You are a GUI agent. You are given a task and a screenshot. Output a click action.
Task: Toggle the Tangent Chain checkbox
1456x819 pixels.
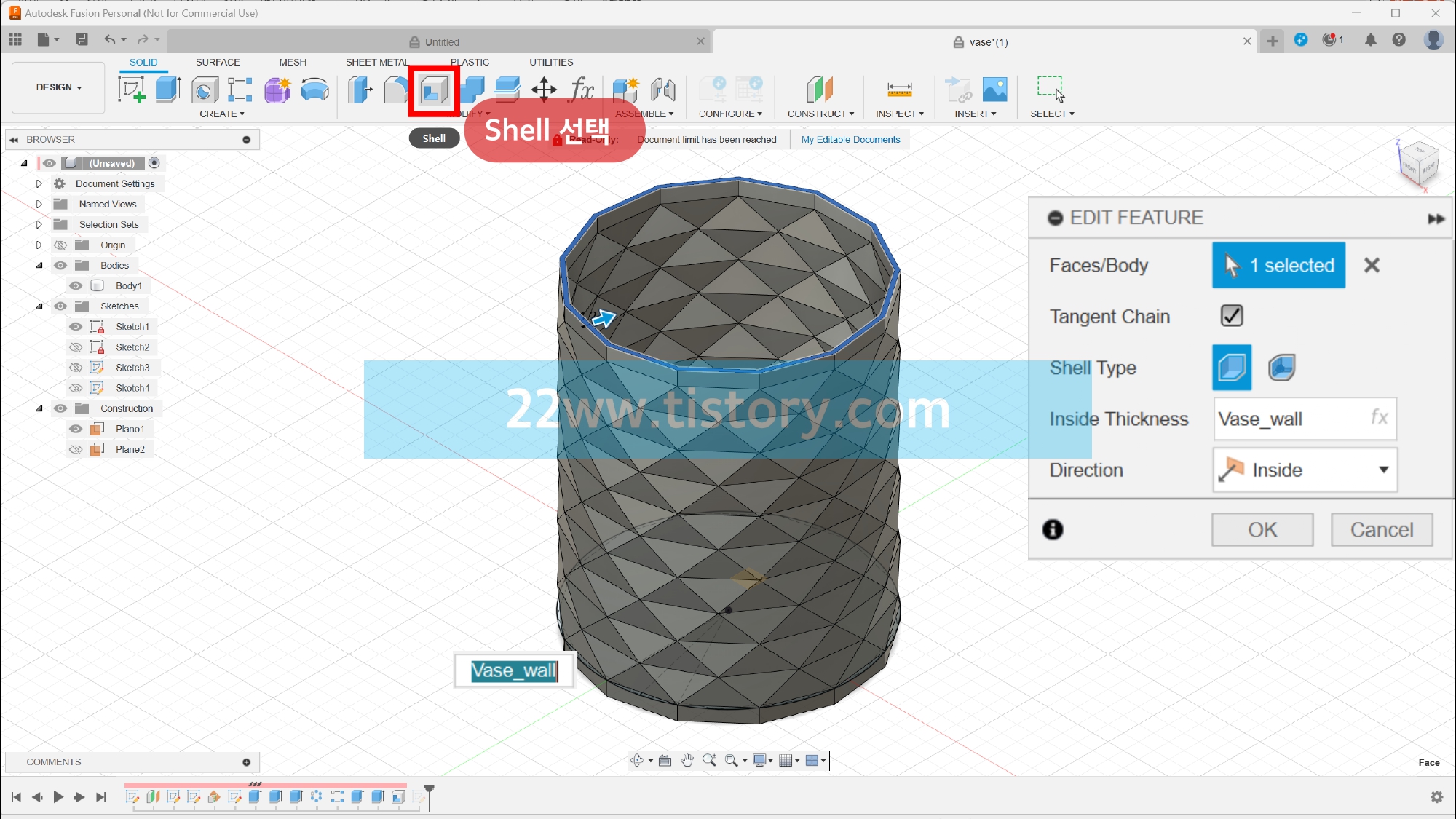(x=1231, y=316)
